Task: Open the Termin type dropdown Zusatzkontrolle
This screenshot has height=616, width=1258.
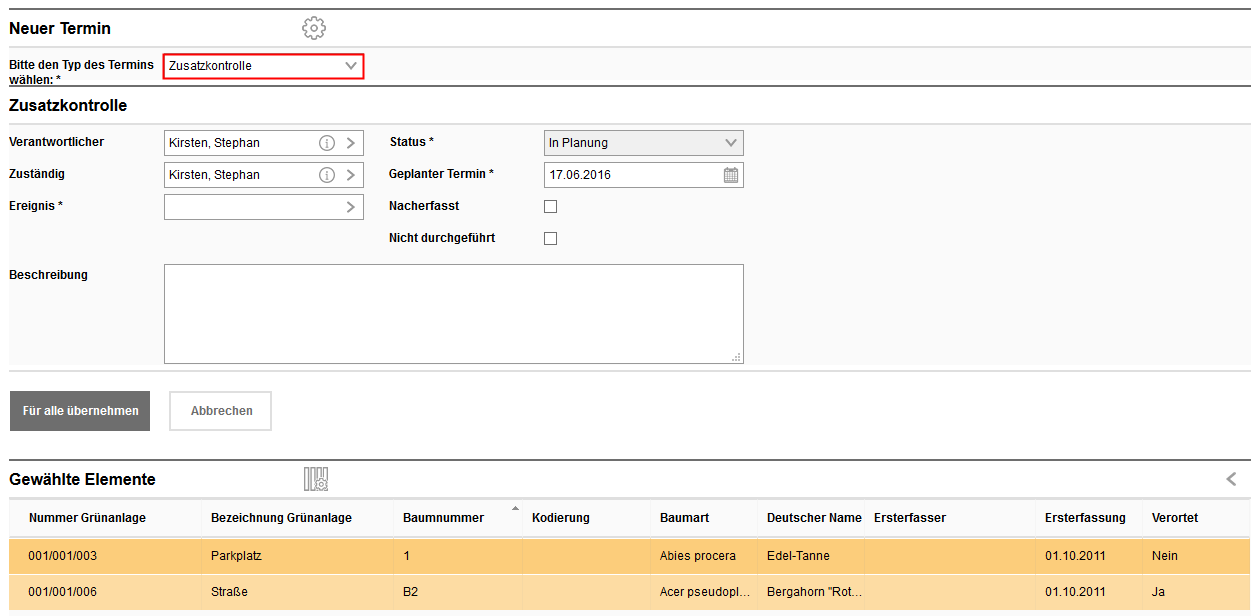Action: pyautogui.click(x=263, y=66)
